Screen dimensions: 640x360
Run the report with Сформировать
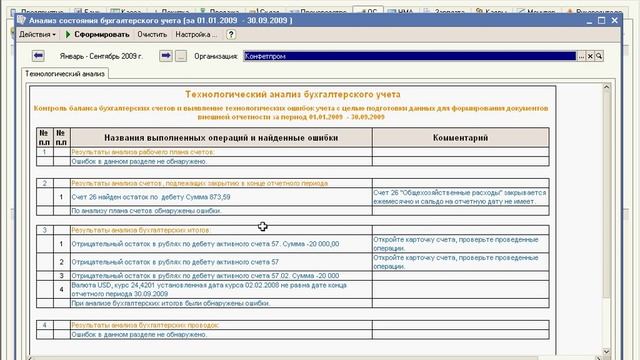click(98, 35)
